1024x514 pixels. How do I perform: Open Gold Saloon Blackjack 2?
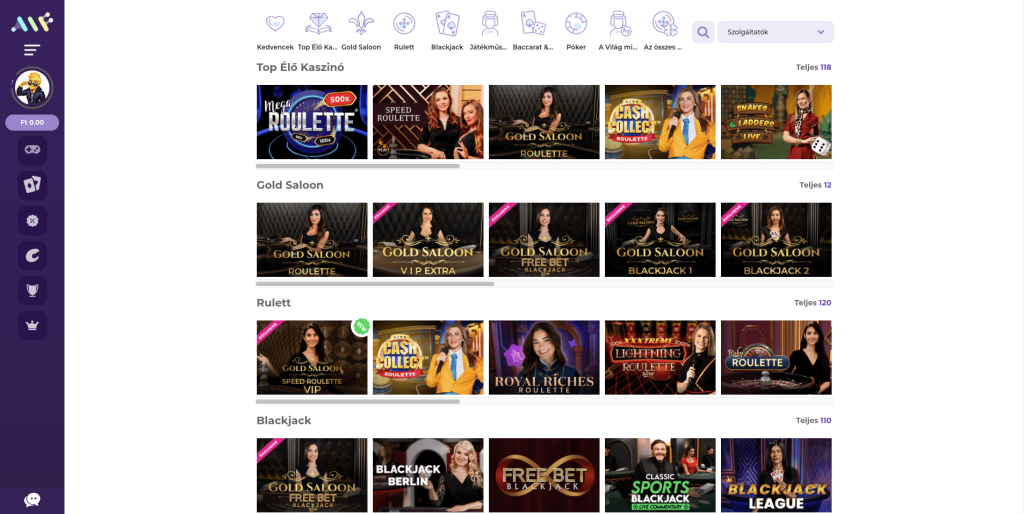click(776, 240)
